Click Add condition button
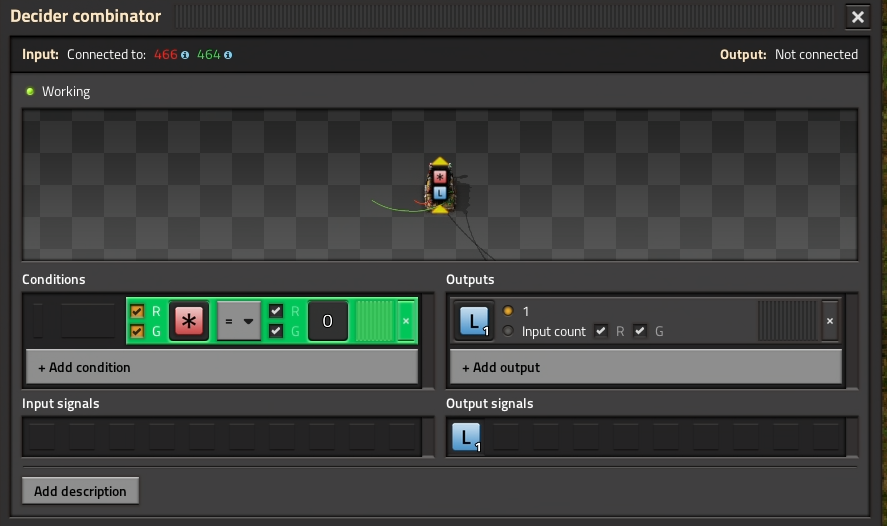Screen dimensions: 887x526 tap(222, 367)
